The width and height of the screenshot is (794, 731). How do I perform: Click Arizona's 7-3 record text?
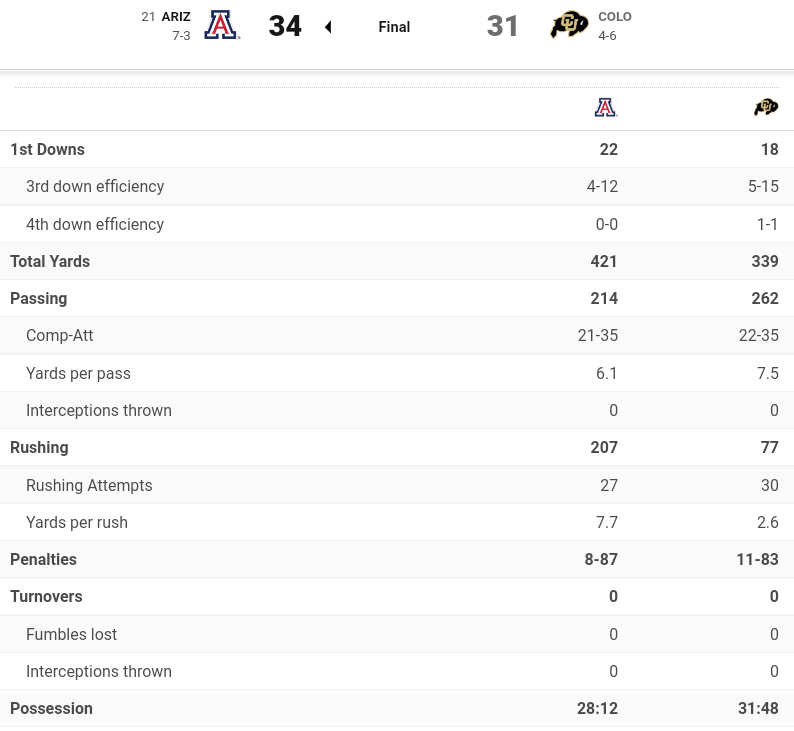181,36
